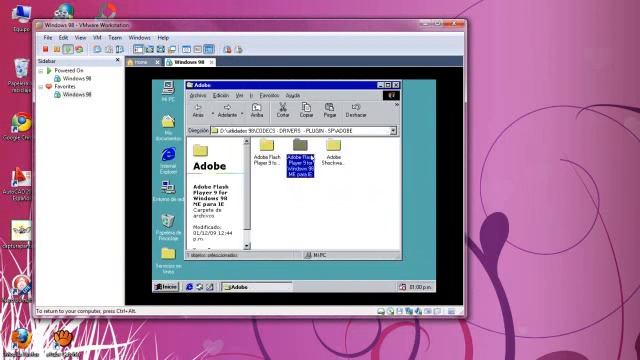
Task: Open the Atrás history dropdown arrow
Action: [x=212, y=113]
